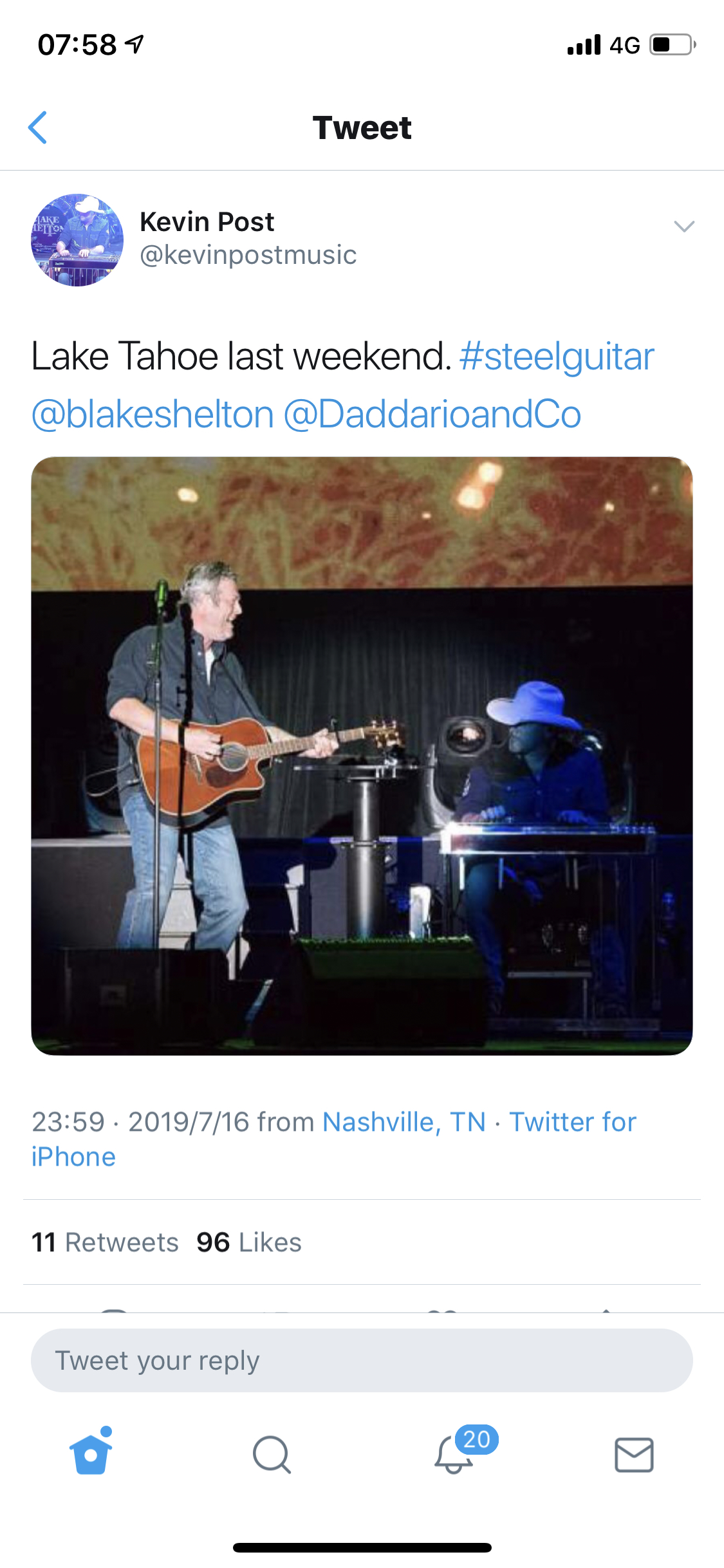Go back using the left arrow
Viewport: 724px width, 1568px height.
38,127
